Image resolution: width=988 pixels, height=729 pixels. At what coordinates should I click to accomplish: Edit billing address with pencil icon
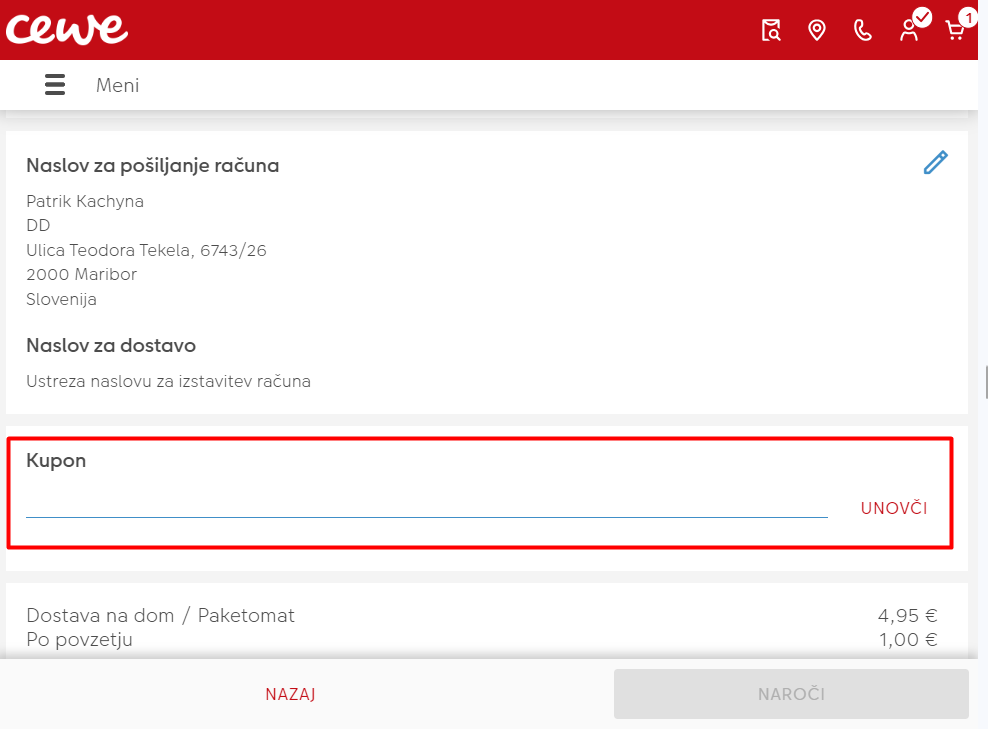pos(935,163)
